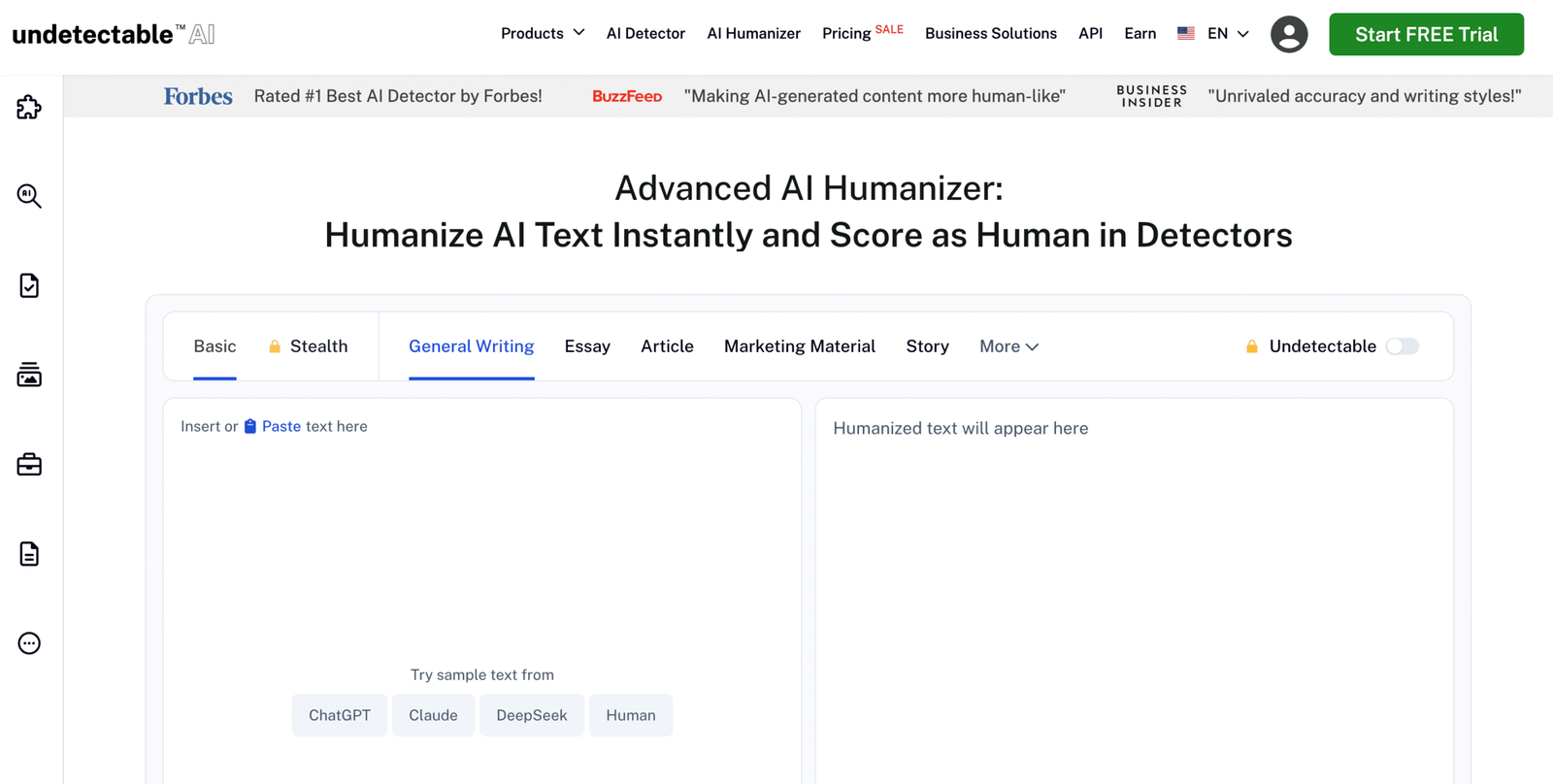Click the BuzzFeed logo
This screenshot has width=1553, height=784.
(627, 96)
